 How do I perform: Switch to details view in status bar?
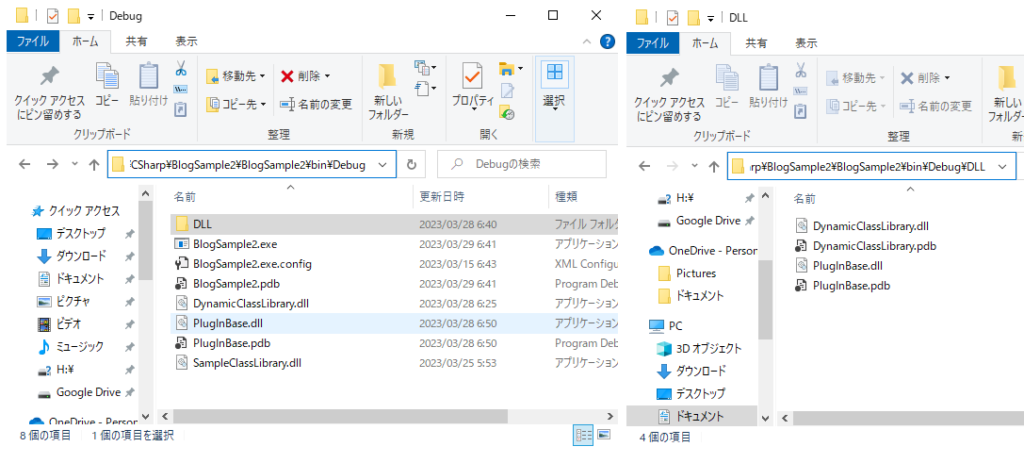coord(583,435)
